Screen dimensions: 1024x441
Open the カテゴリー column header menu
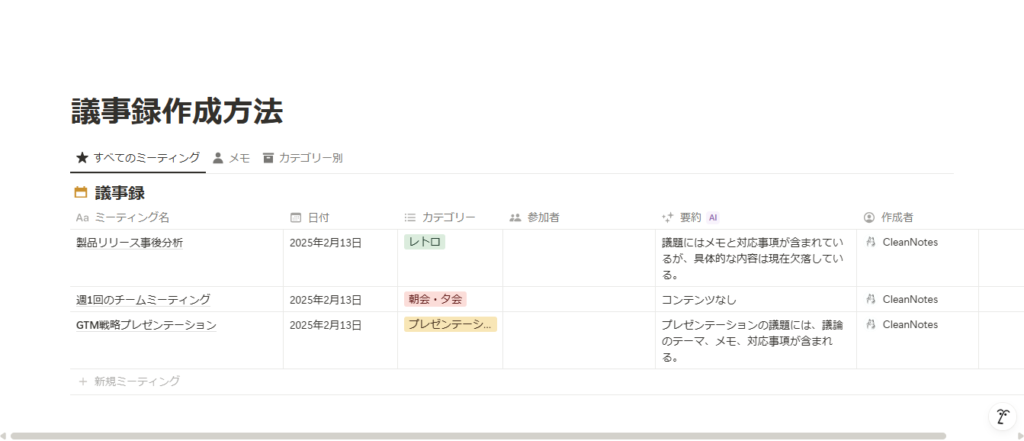pos(450,218)
